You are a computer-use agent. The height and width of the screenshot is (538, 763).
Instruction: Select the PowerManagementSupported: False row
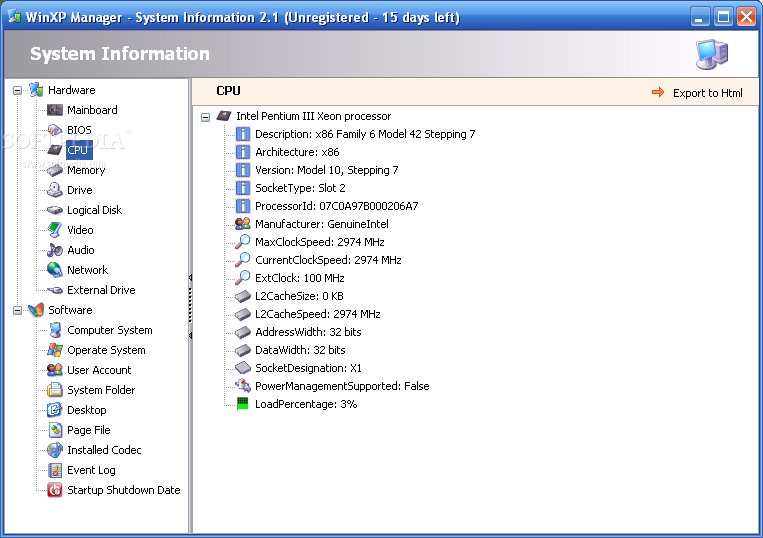point(342,386)
